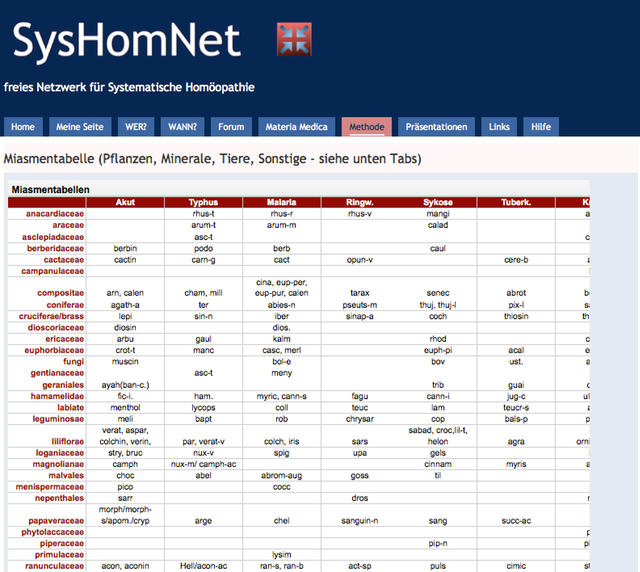The width and height of the screenshot is (640, 572).
Task: Click the Miasmentabelle page heading
Action: [212, 158]
